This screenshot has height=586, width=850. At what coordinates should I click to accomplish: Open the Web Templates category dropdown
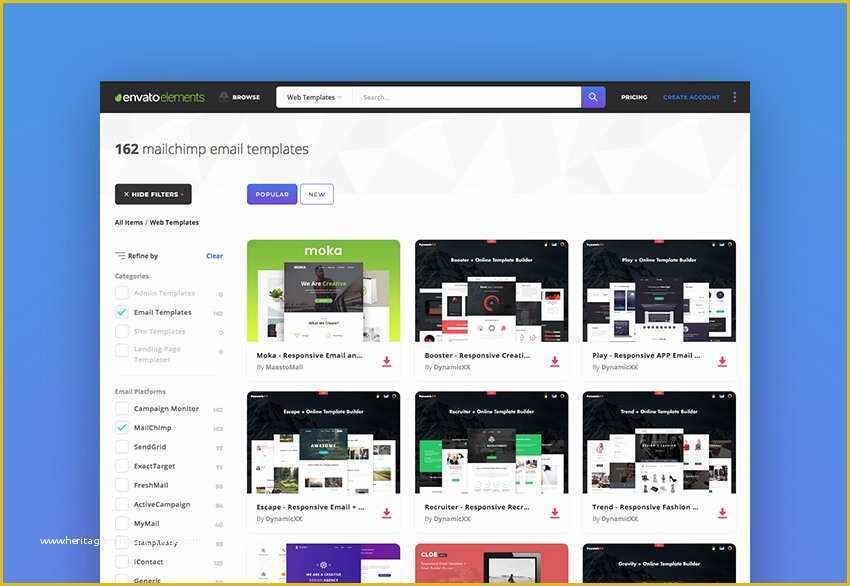click(314, 98)
